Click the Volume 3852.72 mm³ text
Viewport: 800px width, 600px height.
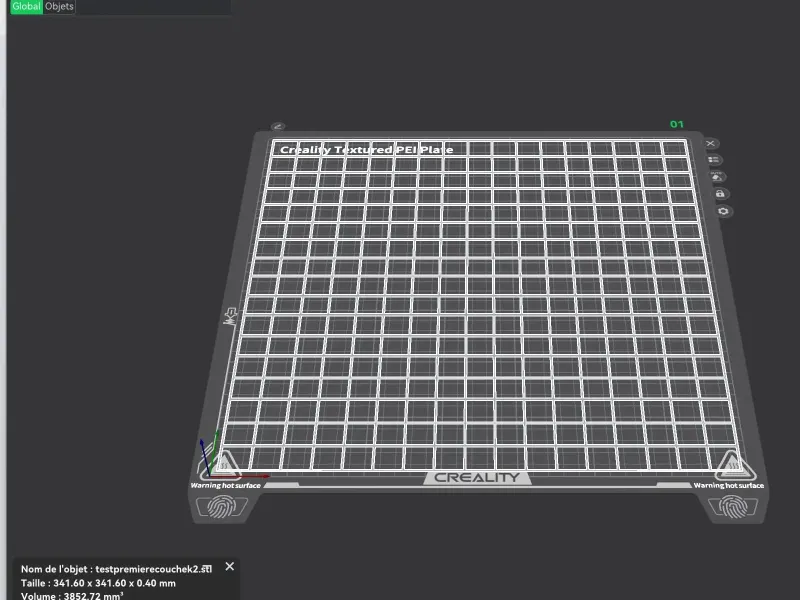point(72,595)
